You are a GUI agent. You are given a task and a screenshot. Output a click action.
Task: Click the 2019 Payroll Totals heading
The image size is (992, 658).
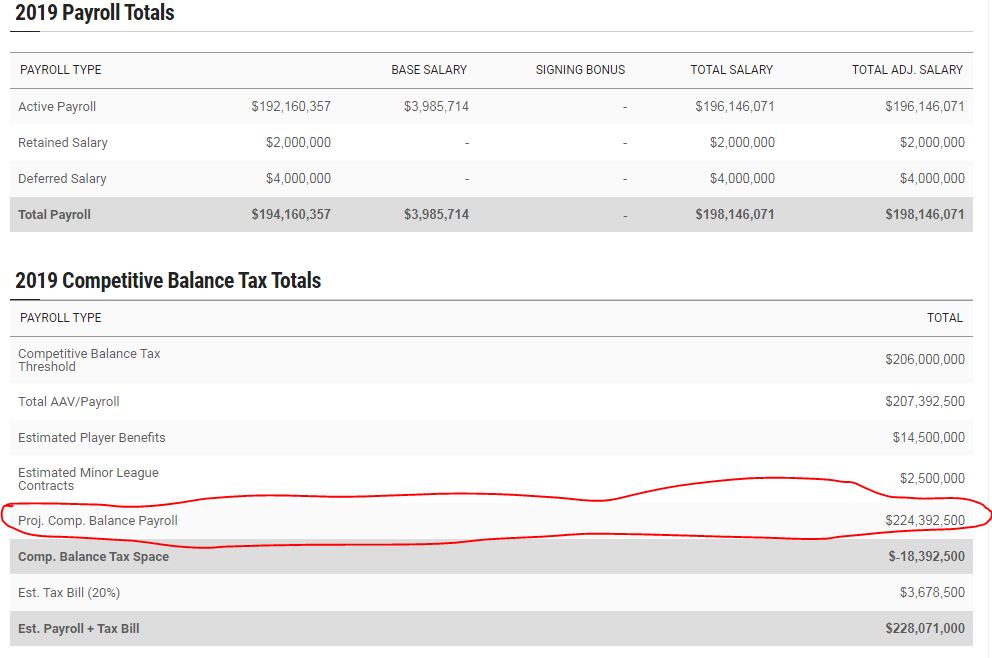[95, 14]
